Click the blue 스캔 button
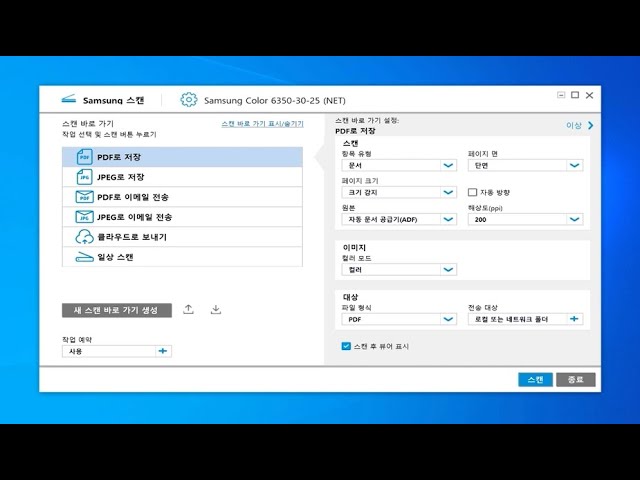The width and height of the screenshot is (640, 480). coord(535,380)
